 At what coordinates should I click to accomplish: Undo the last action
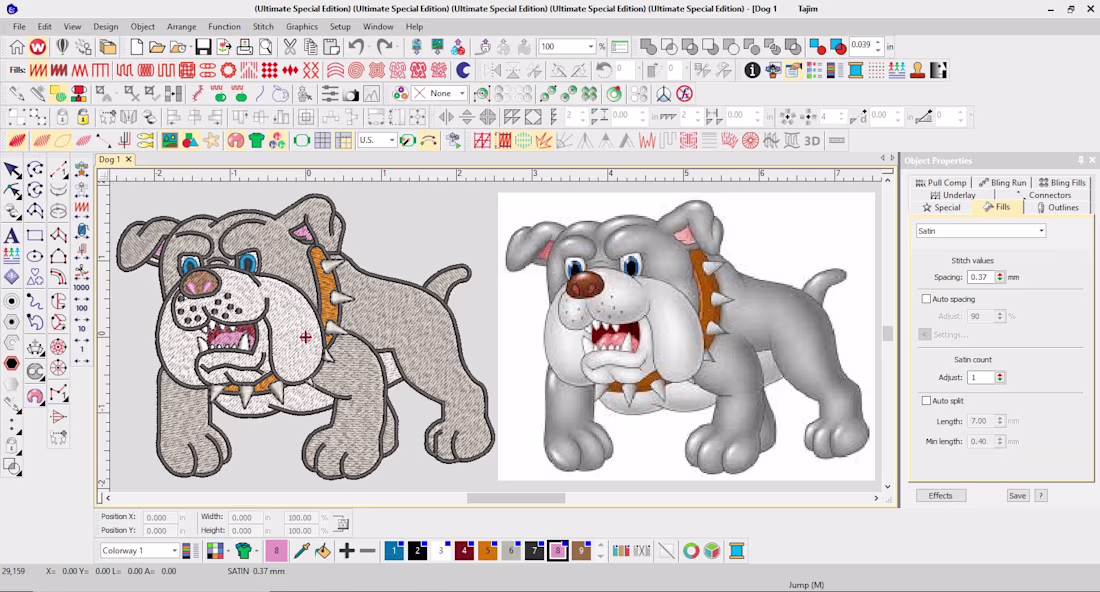click(x=357, y=47)
